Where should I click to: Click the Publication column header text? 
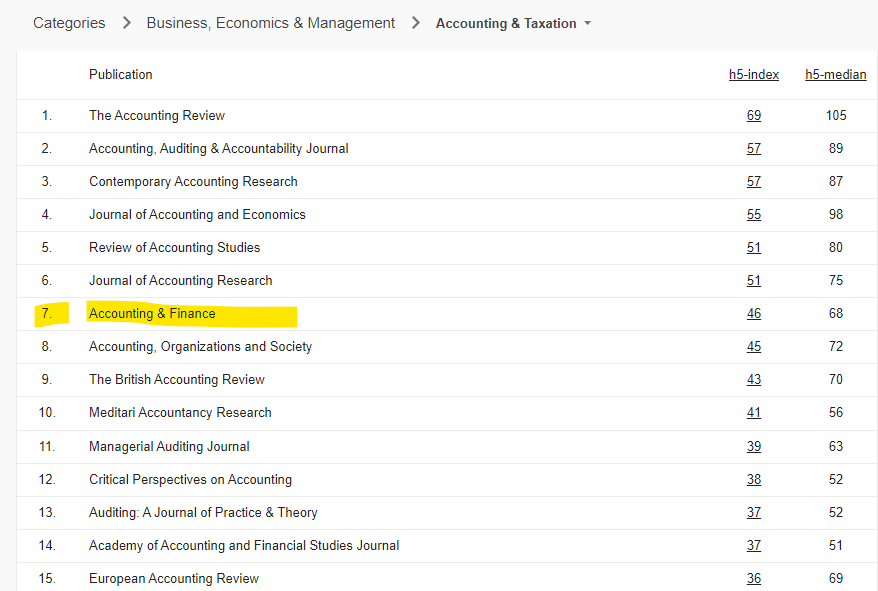120,75
